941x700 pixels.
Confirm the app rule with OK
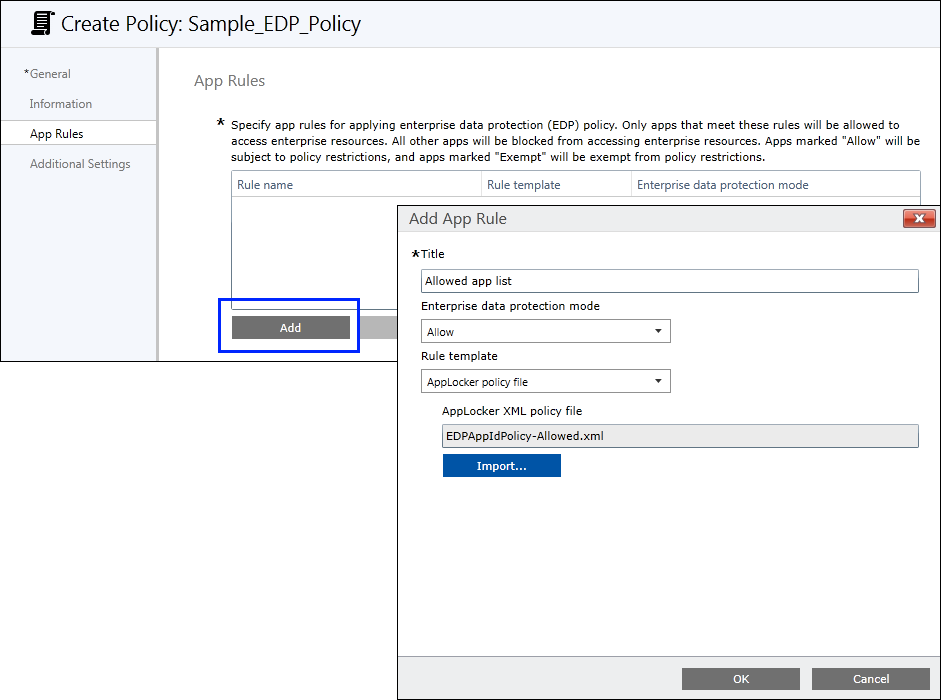pyautogui.click(x=740, y=679)
